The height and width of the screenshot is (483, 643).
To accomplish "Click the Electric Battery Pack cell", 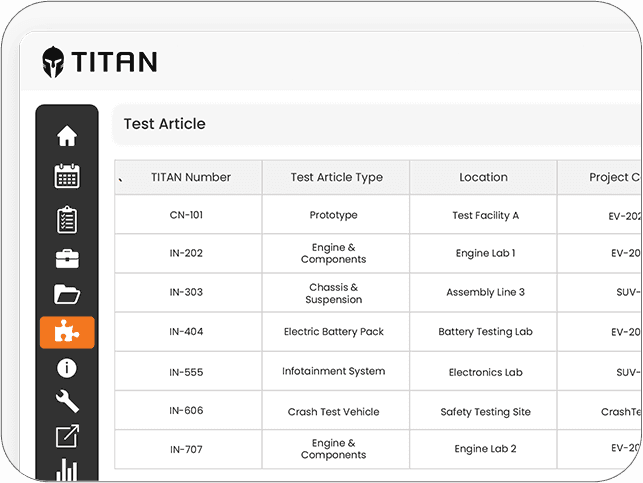I will pyautogui.click(x=336, y=331).
